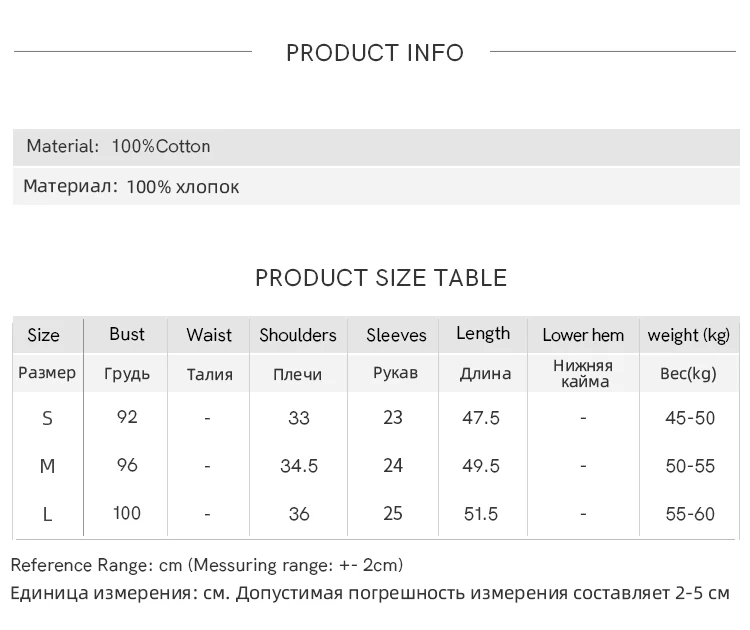Click the weight range 45-50
The image size is (750, 630).
coord(690,418)
